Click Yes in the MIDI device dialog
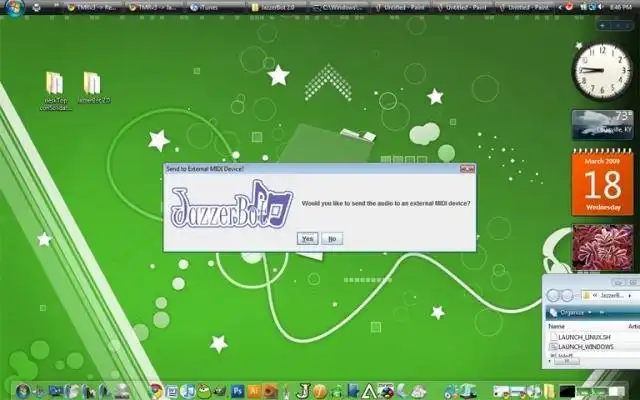This screenshot has width=640, height=400. [x=307, y=239]
